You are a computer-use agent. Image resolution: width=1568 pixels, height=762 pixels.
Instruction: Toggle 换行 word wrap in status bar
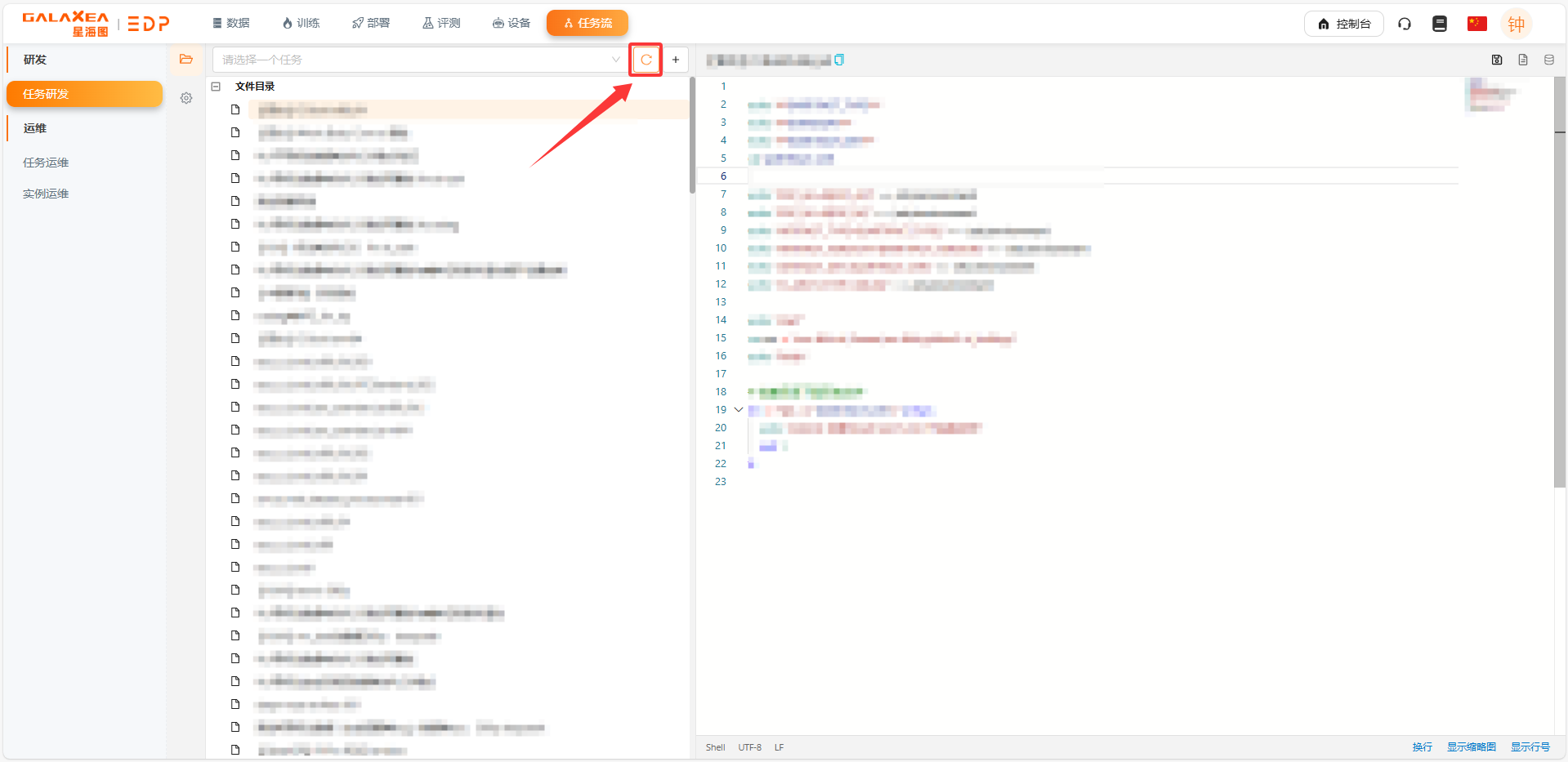pyautogui.click(x=1422, y=747)
